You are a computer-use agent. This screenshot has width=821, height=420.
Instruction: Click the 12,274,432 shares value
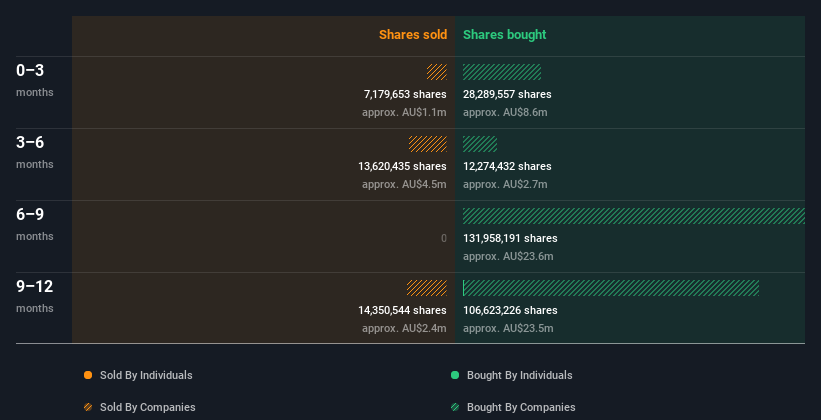coord(507,166)
